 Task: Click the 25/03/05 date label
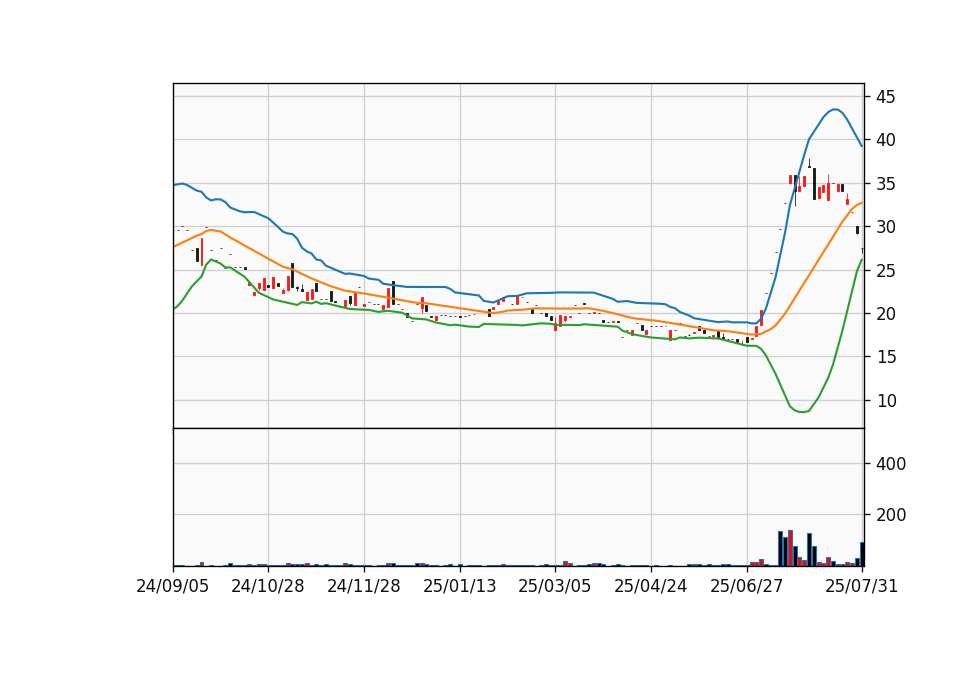pyautogui.click(x=555, y=586)
